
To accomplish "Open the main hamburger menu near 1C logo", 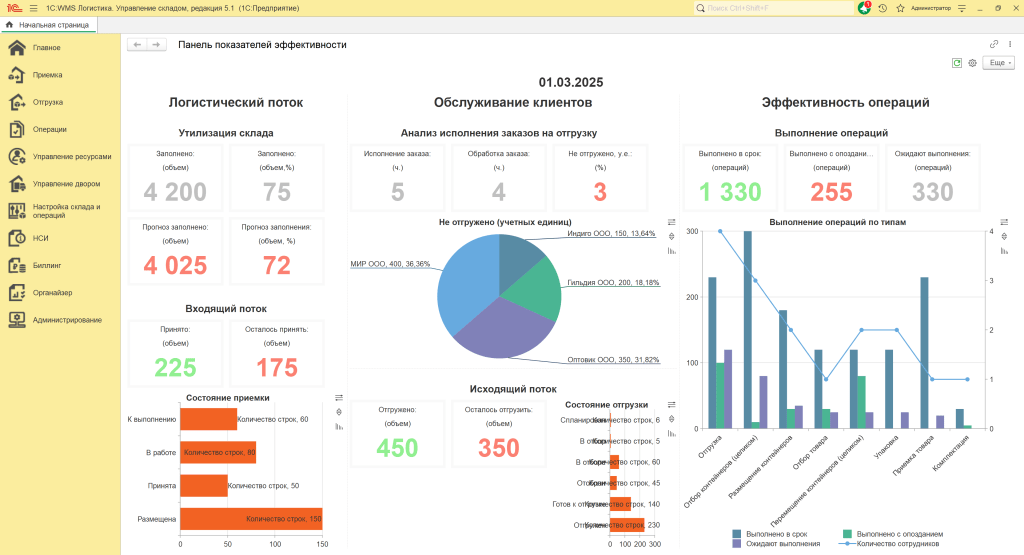I will pyautogui.click(x=33, y=8).
